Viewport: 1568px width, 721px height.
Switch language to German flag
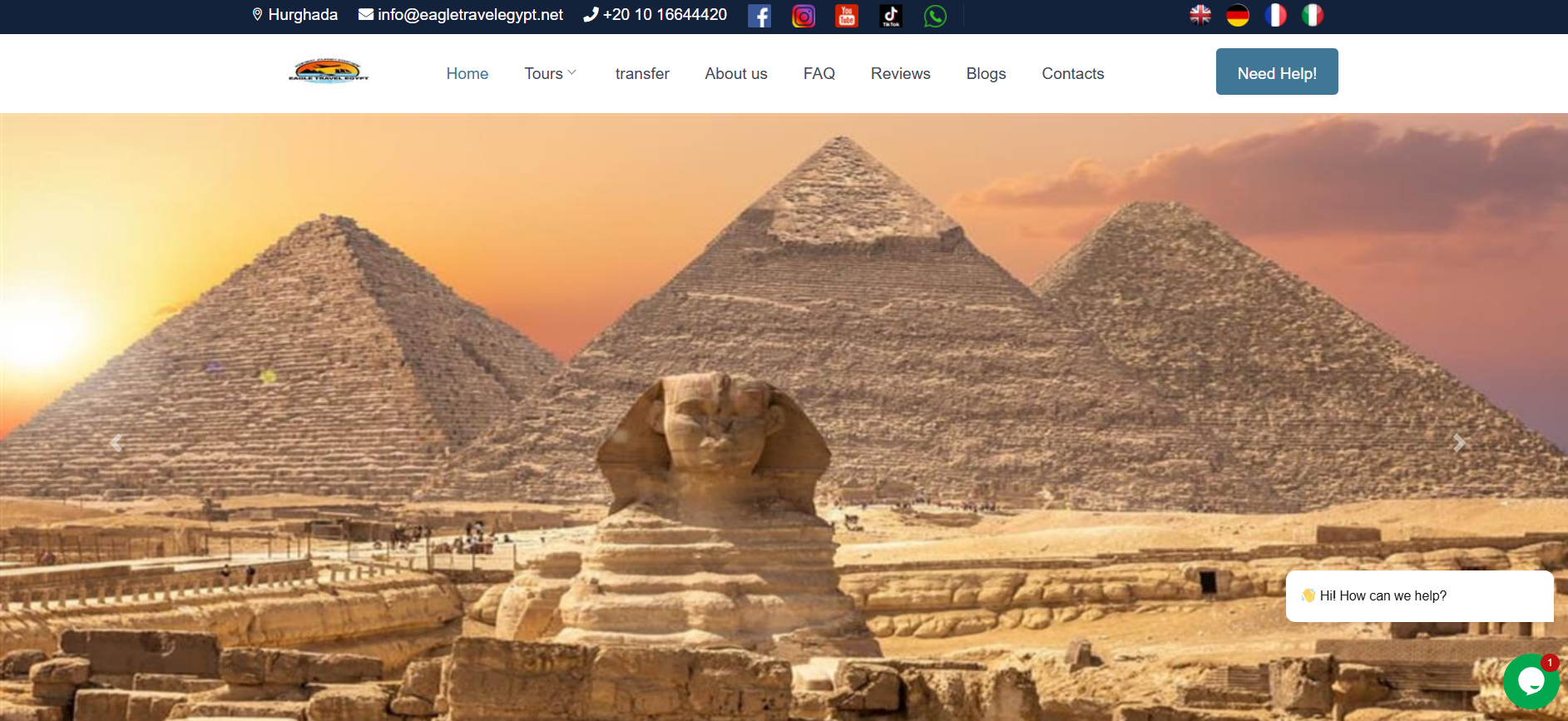(1238, 15)
